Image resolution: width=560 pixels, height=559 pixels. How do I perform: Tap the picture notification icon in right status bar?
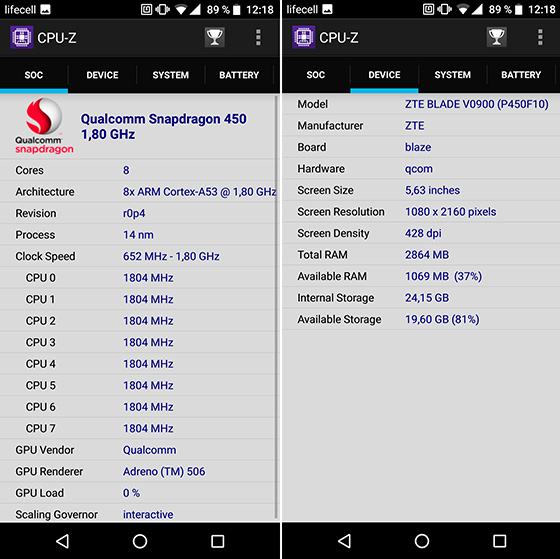(x=327, y=9)
